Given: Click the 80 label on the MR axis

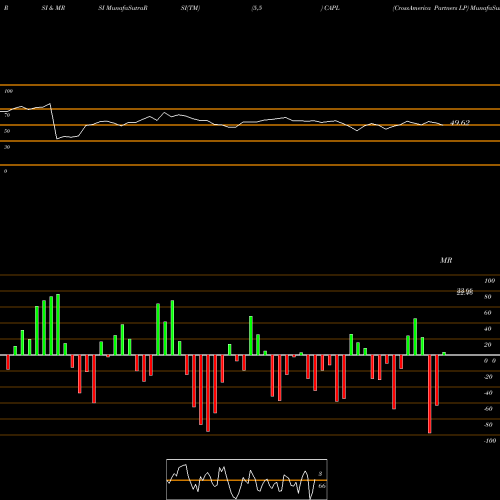Looking at the screenshot, I should 488,297.
